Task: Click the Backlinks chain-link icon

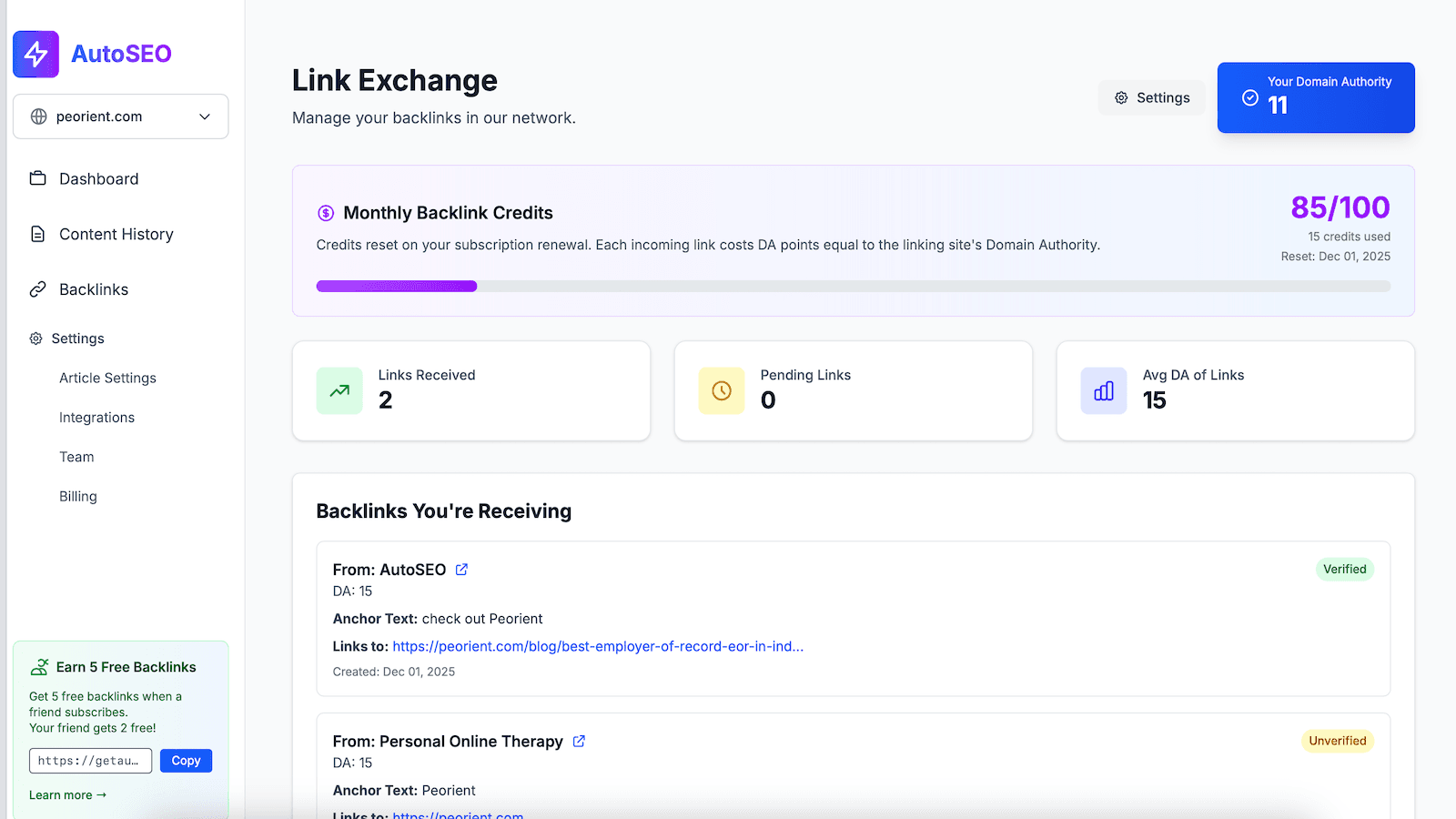Action: point(37,288)
